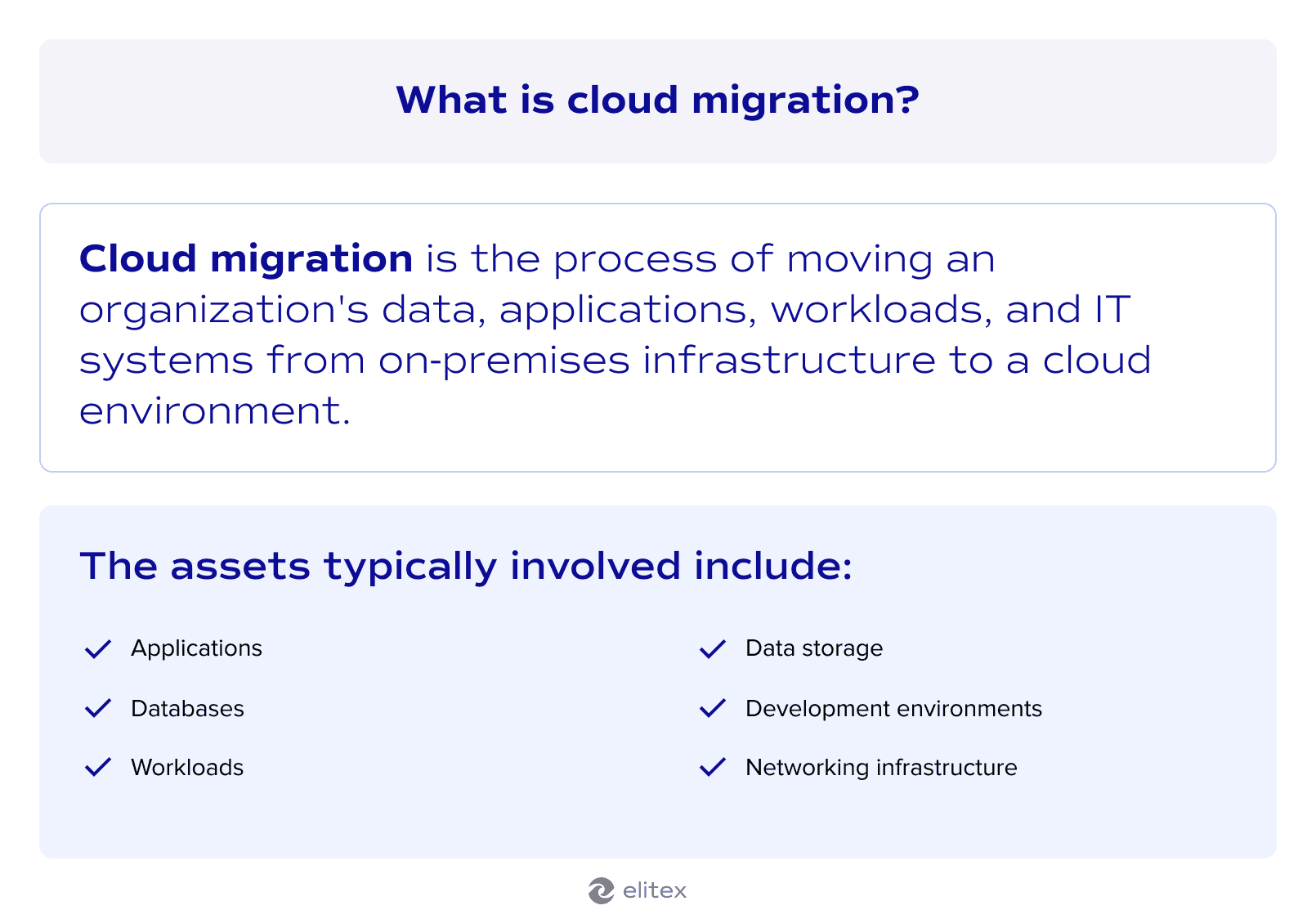The width and height of the screenshot is (1316, 919).
Task: Select the 'Development environments' list item text
Action: (x=893, y=709)
